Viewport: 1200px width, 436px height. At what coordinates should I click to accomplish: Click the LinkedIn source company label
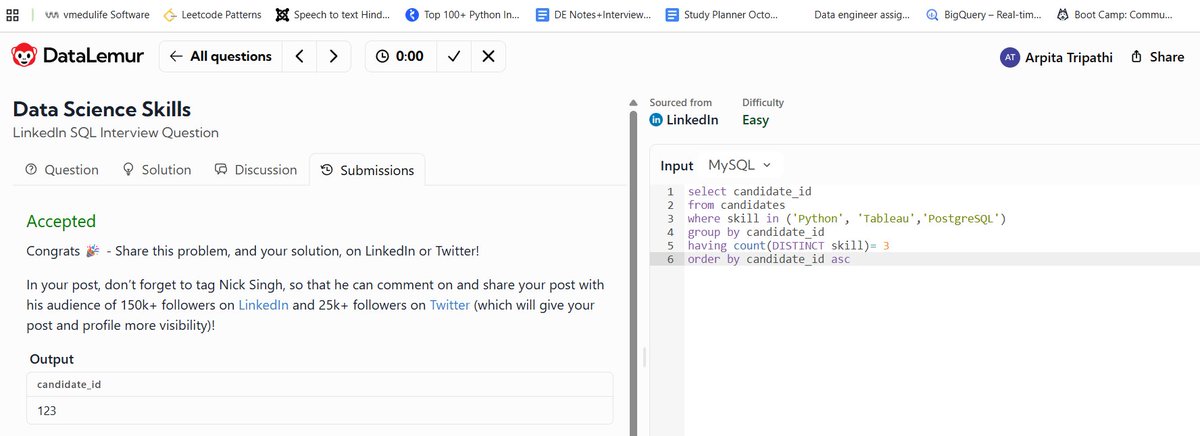point(684,120)
